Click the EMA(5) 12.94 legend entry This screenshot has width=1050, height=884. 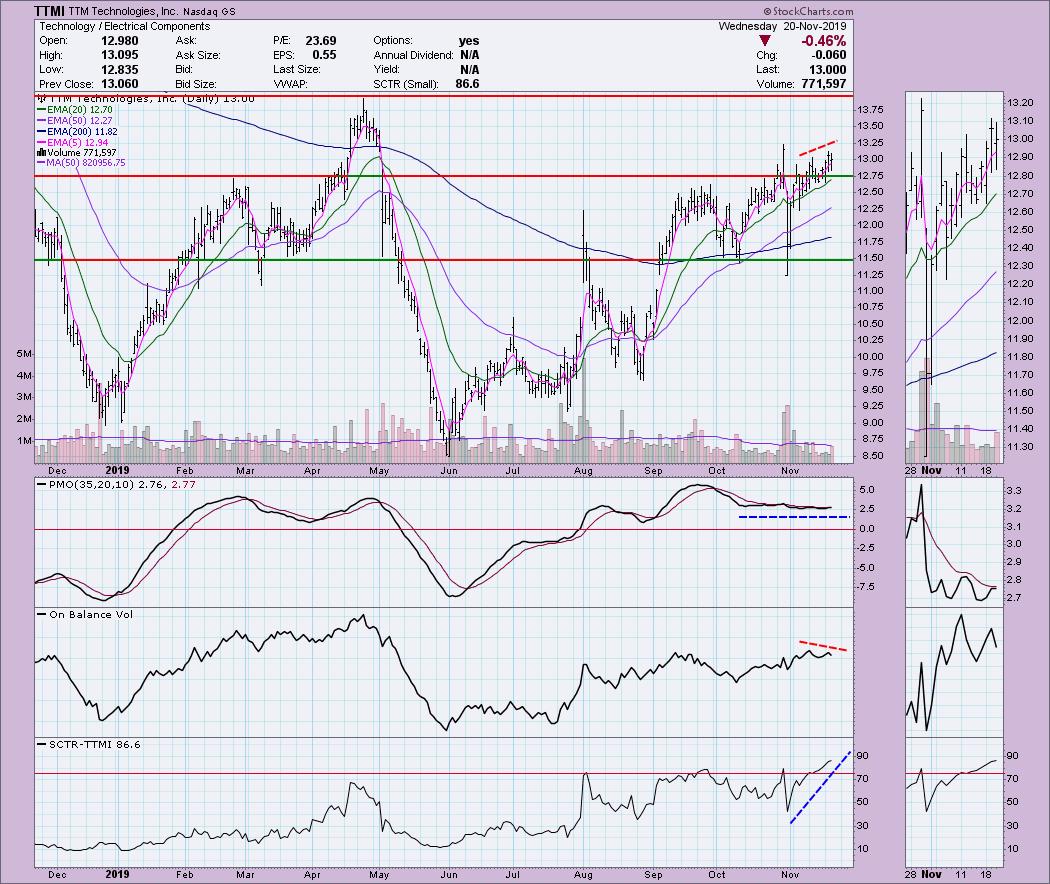pyautogui.click(x=72, y=143)
